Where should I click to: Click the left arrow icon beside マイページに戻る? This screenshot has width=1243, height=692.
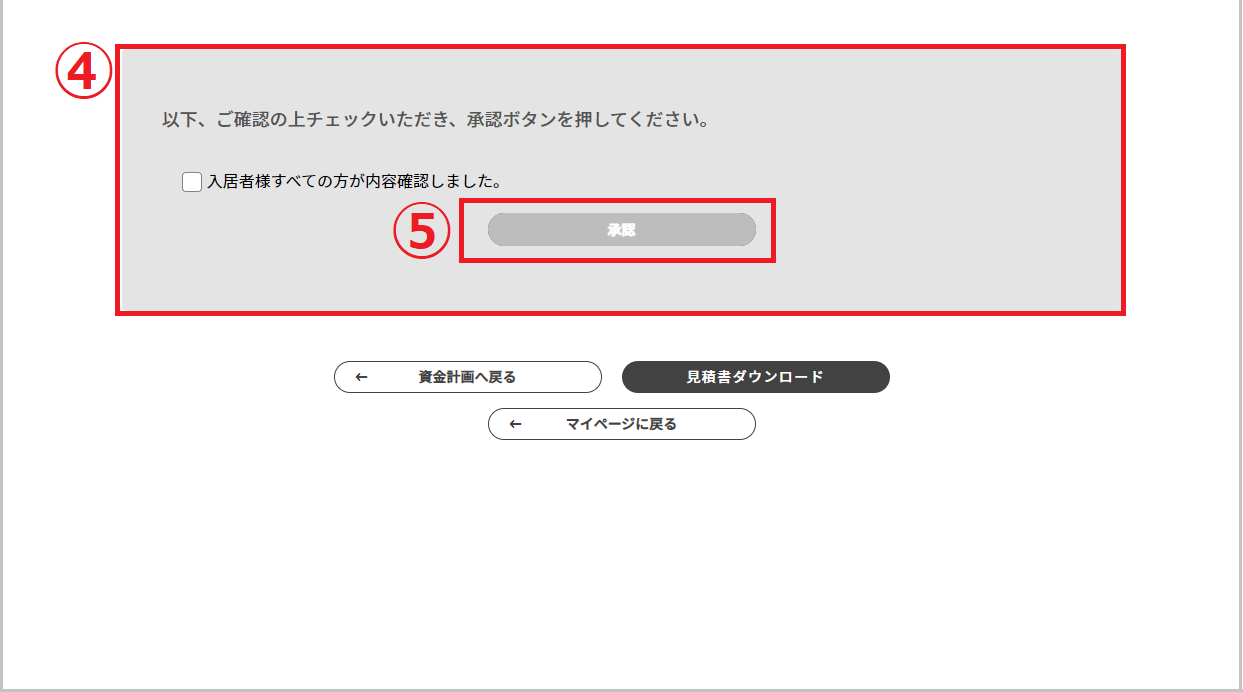click(515, 424)
